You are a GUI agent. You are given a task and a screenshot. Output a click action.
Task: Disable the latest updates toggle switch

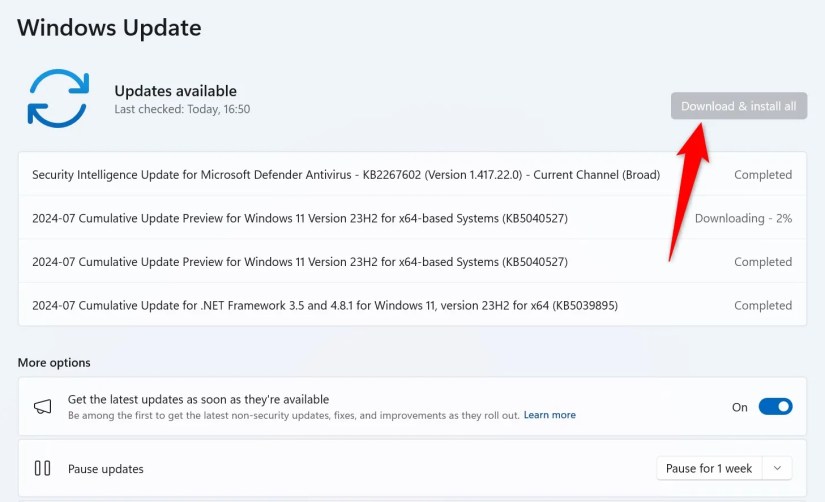point(775,407)
